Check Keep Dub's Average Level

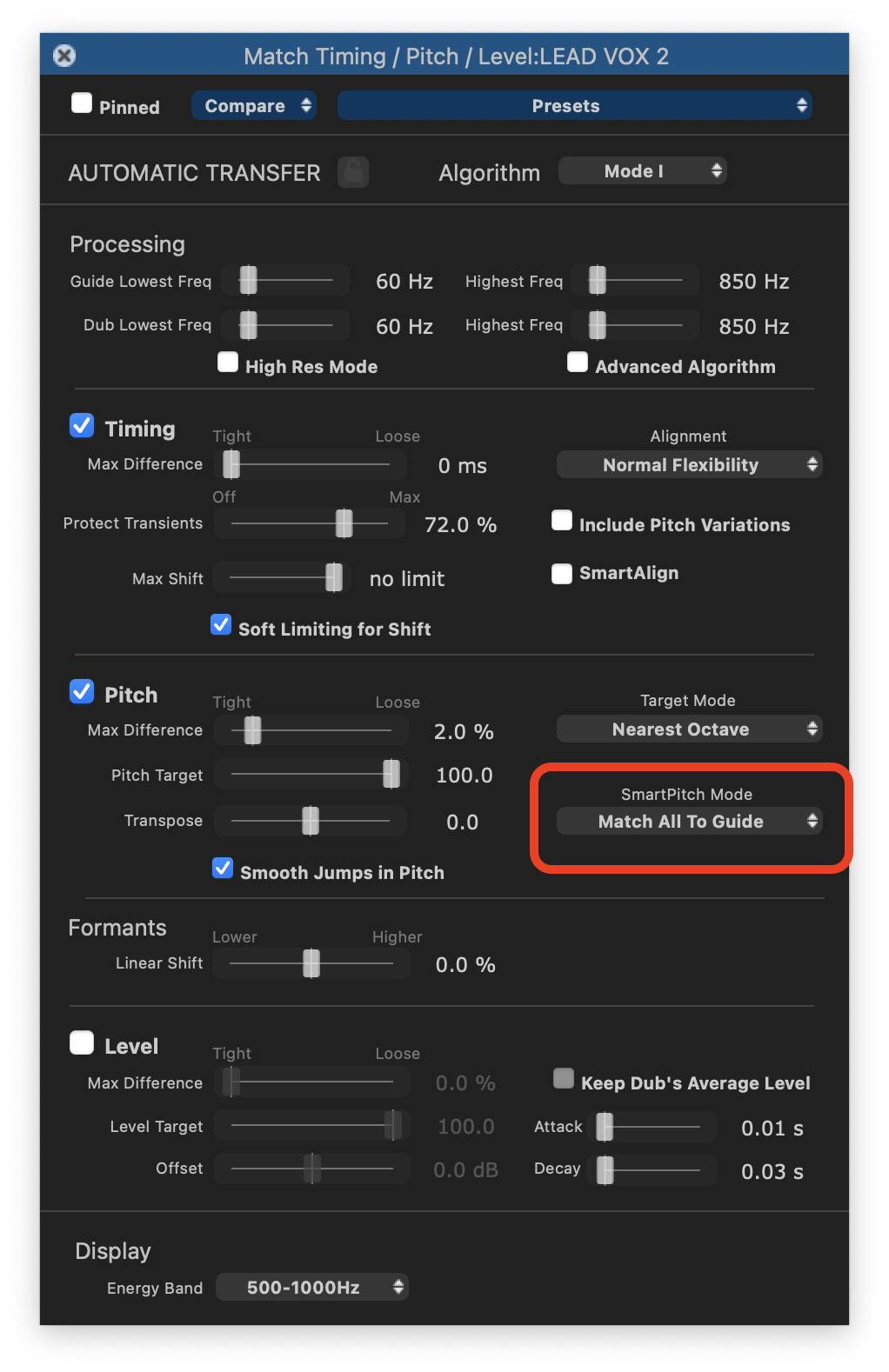563,1077
